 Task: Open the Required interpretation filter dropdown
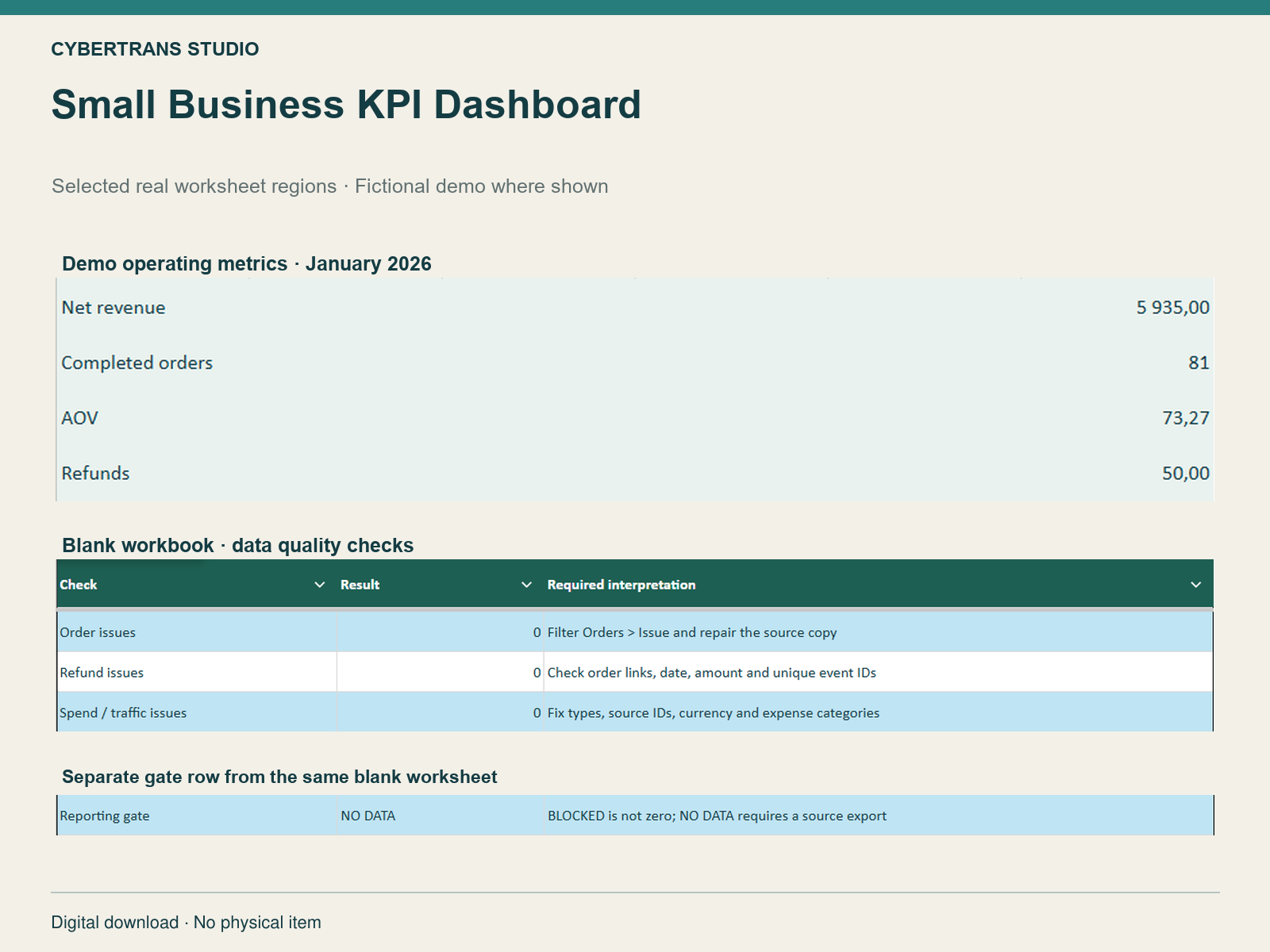[1196, 585]
